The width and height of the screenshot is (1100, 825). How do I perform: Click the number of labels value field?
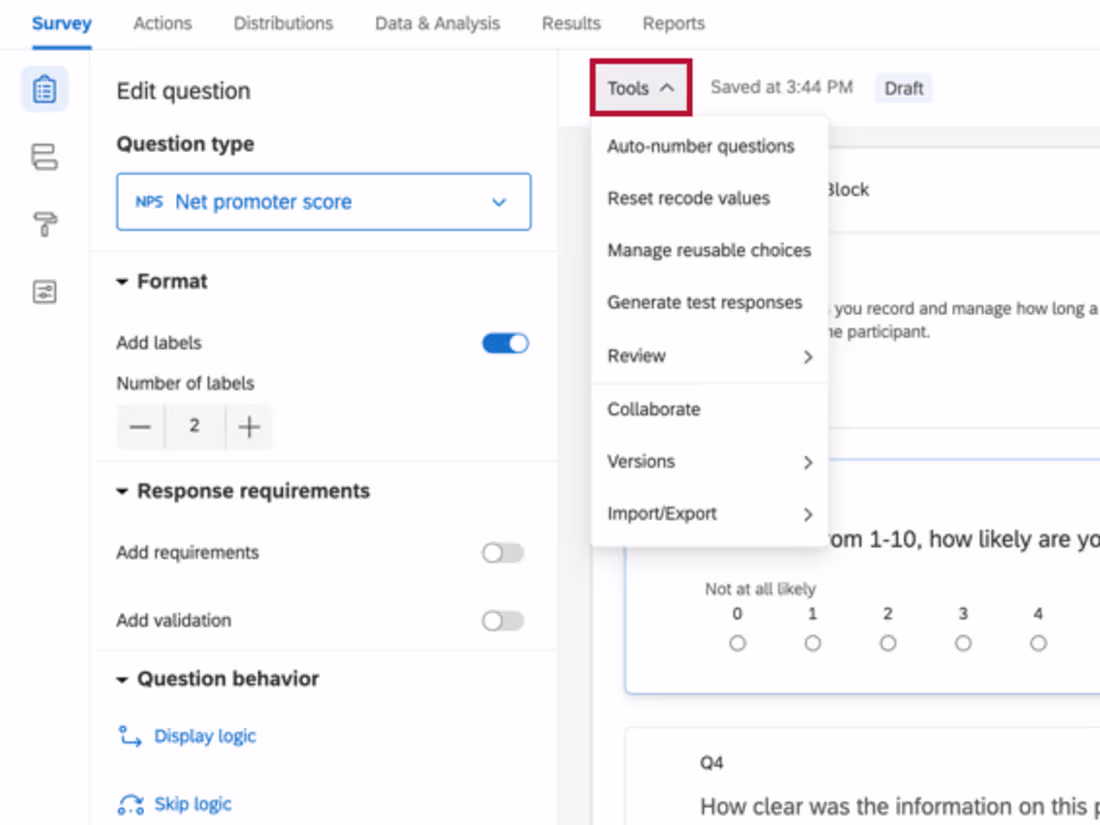(x=194, y=427)
